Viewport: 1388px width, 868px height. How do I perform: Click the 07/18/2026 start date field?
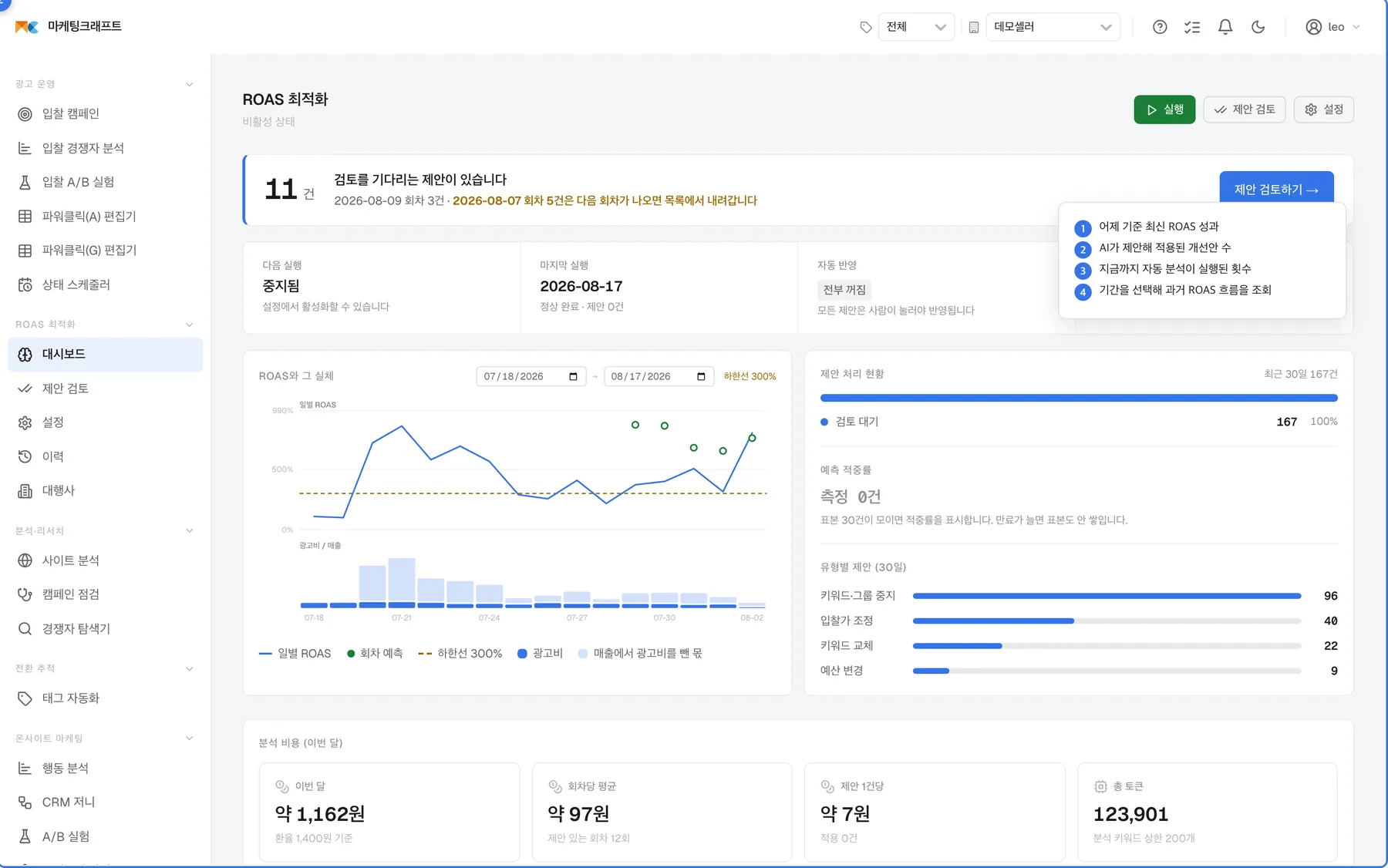531,376
